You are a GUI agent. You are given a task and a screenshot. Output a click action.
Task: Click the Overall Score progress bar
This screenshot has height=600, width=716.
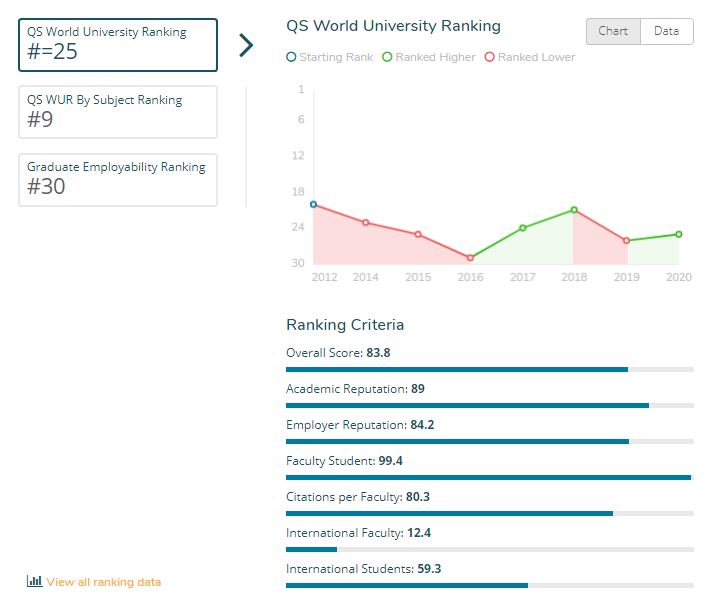(x=490, y=369)
